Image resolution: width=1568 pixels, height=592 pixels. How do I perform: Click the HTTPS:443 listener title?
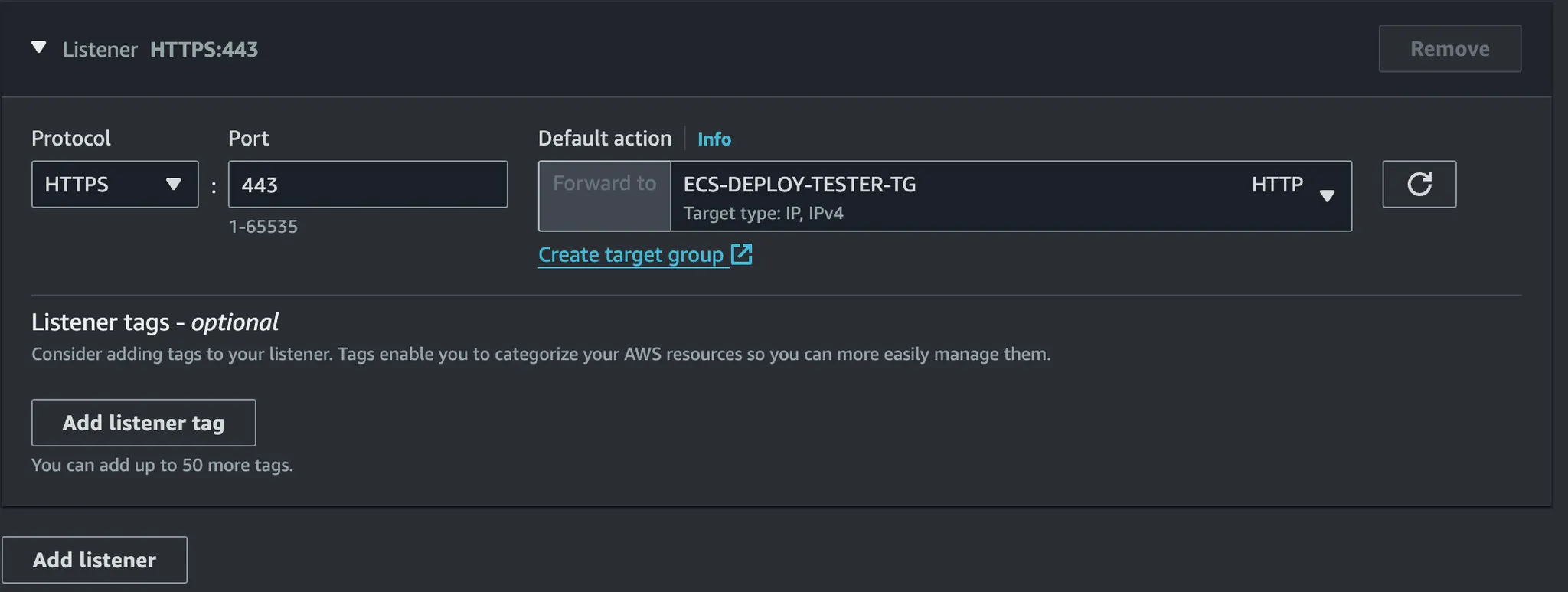coord(204,50)
